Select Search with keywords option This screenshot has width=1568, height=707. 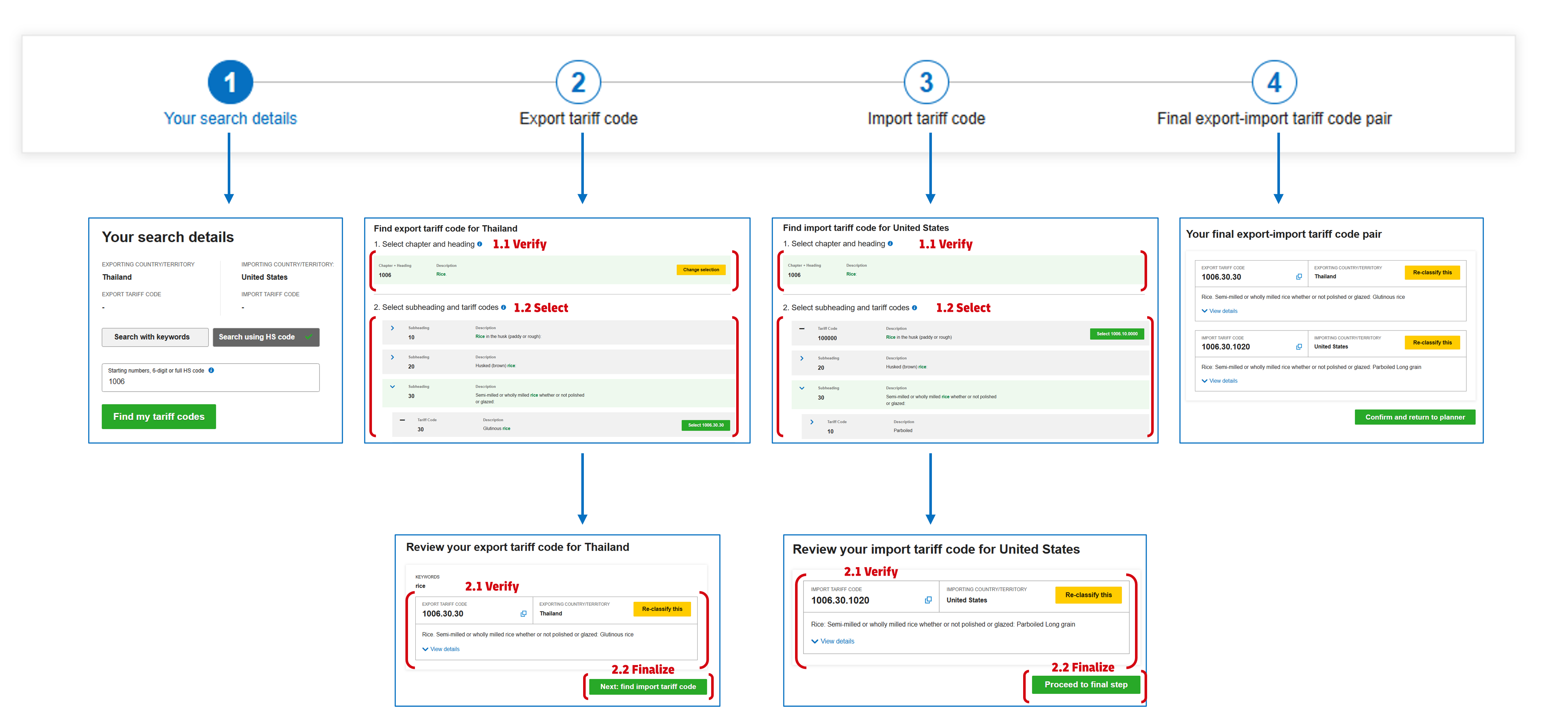(155, 337)
